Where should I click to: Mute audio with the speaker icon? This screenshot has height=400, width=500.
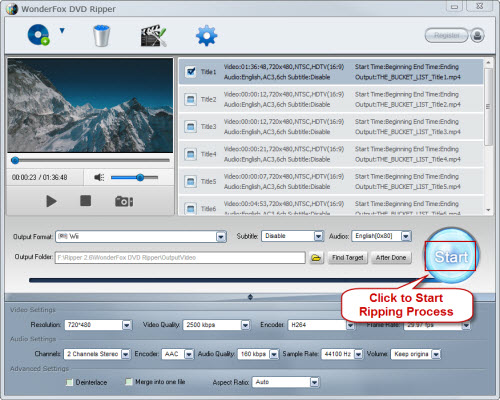pos(99,177)
